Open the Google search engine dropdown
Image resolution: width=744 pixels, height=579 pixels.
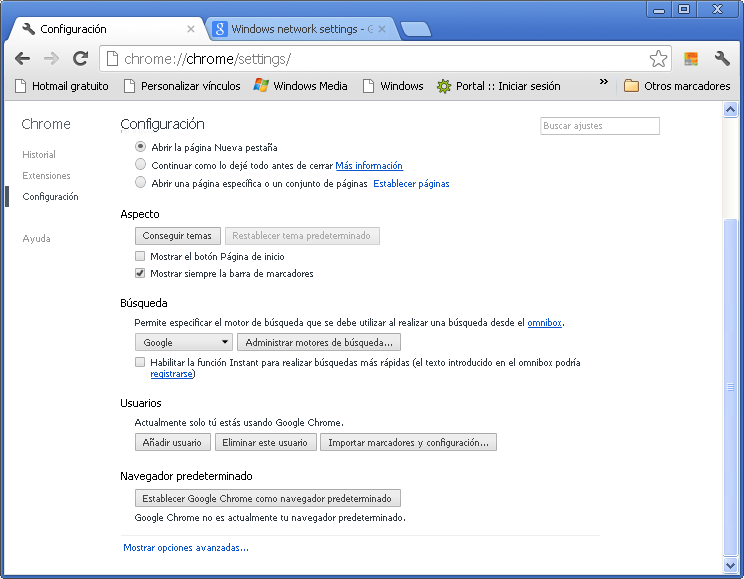pos(184,342)
